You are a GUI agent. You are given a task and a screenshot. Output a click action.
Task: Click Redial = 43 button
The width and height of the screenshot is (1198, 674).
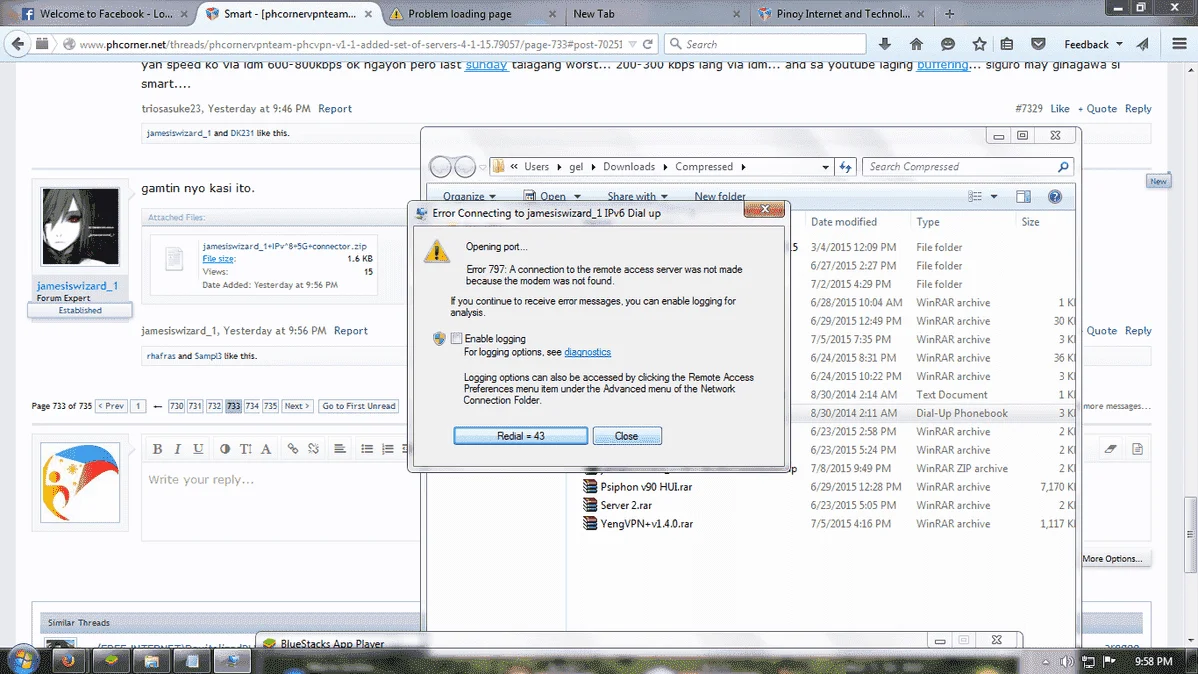[x=520, y=436]
